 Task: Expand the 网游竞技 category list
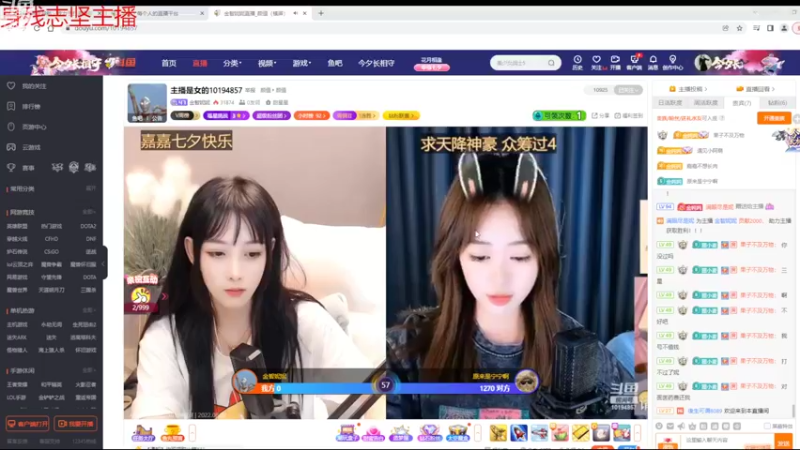[x=89, y=212]
